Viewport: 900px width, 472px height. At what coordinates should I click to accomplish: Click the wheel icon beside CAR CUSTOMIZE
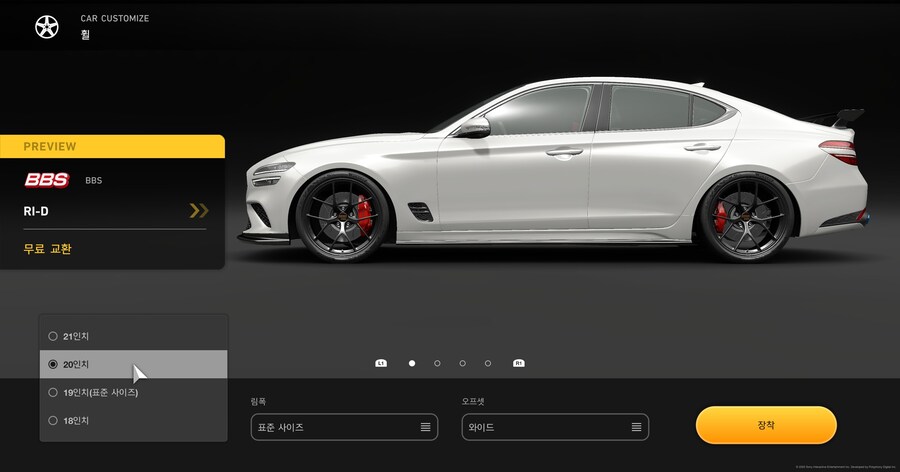(x=47, y=28)
